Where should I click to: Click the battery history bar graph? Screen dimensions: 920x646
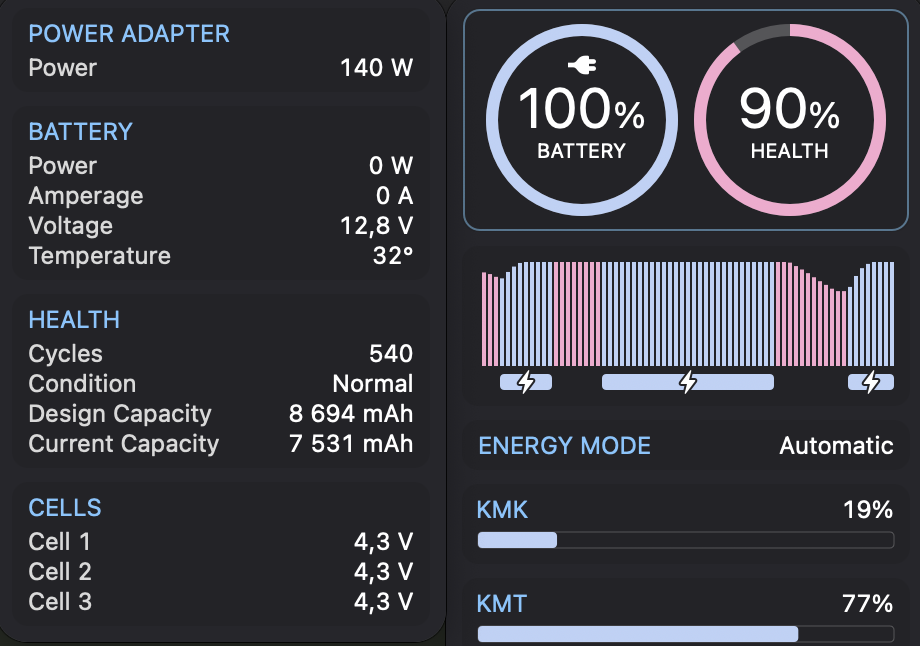pyautogui.click(x=687, y=314)
